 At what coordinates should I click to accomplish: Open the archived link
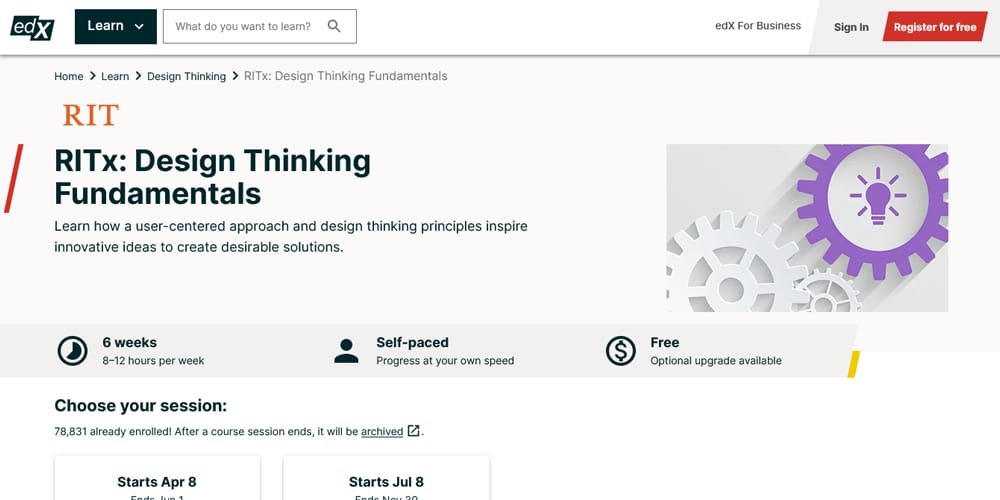(382, 432)
